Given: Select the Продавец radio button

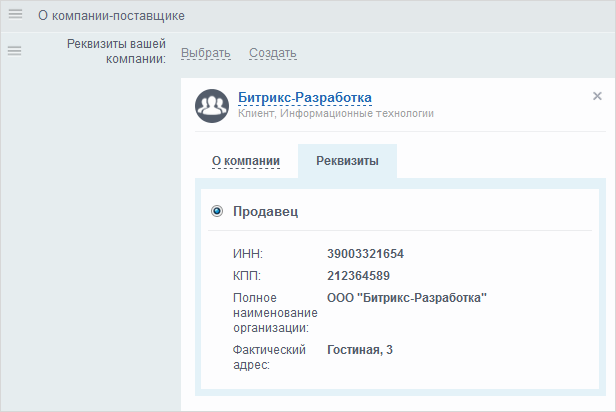Looking at the screenshot, I should 217,211.
